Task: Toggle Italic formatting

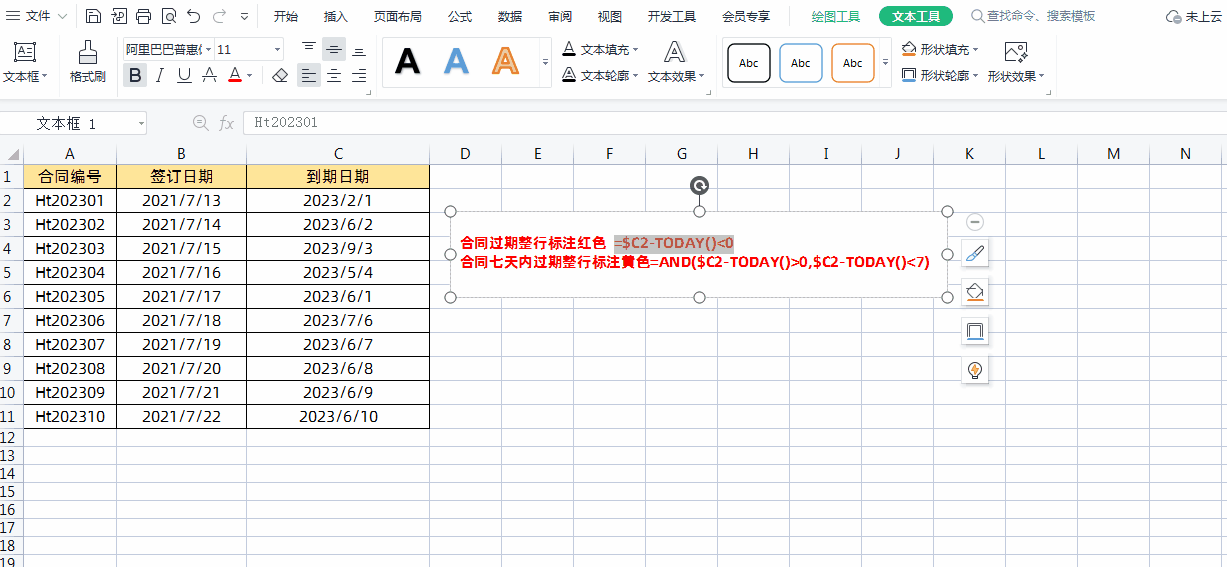Action: point(159,75)
